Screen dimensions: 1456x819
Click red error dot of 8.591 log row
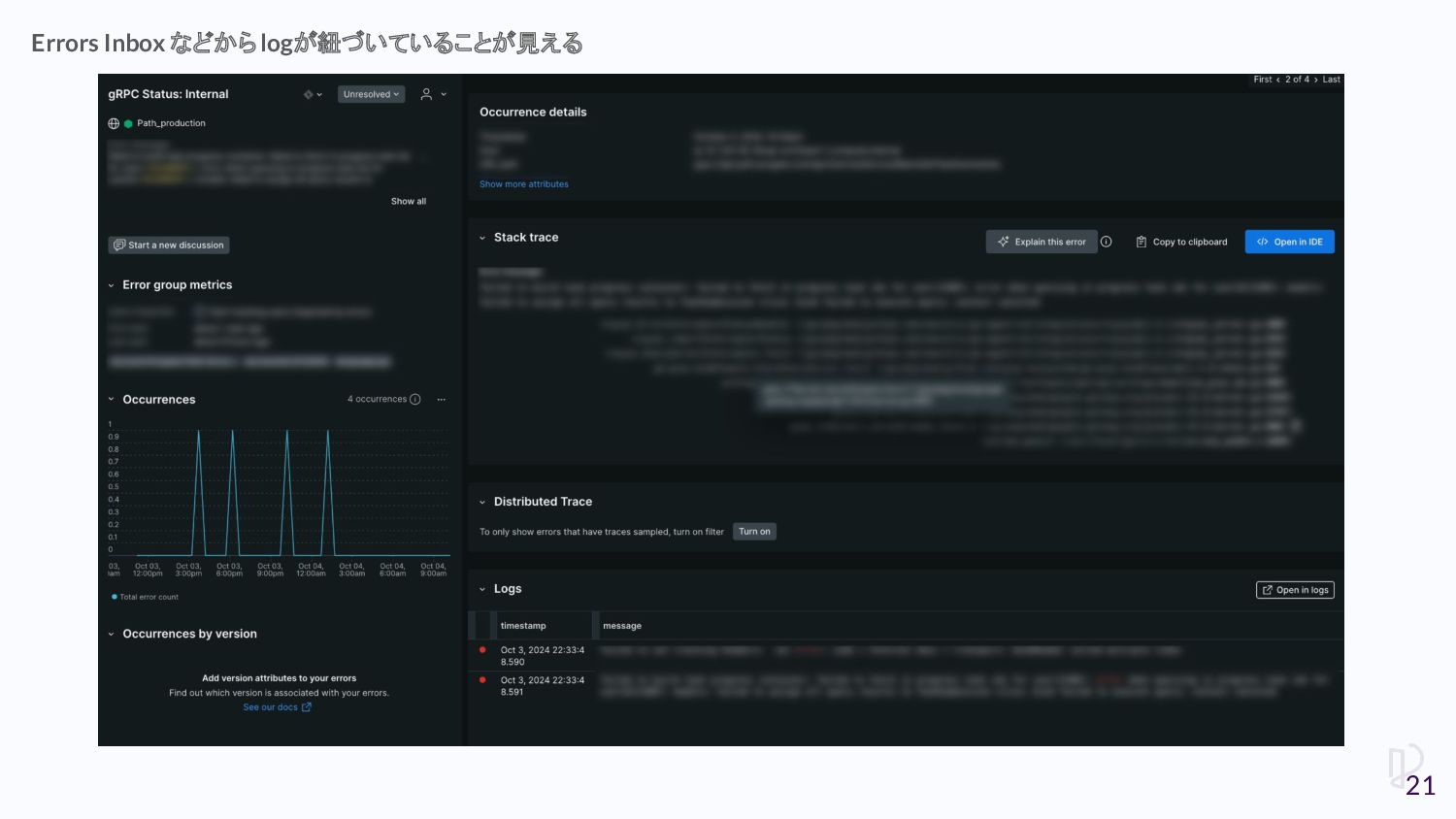(x=482, y=680)
